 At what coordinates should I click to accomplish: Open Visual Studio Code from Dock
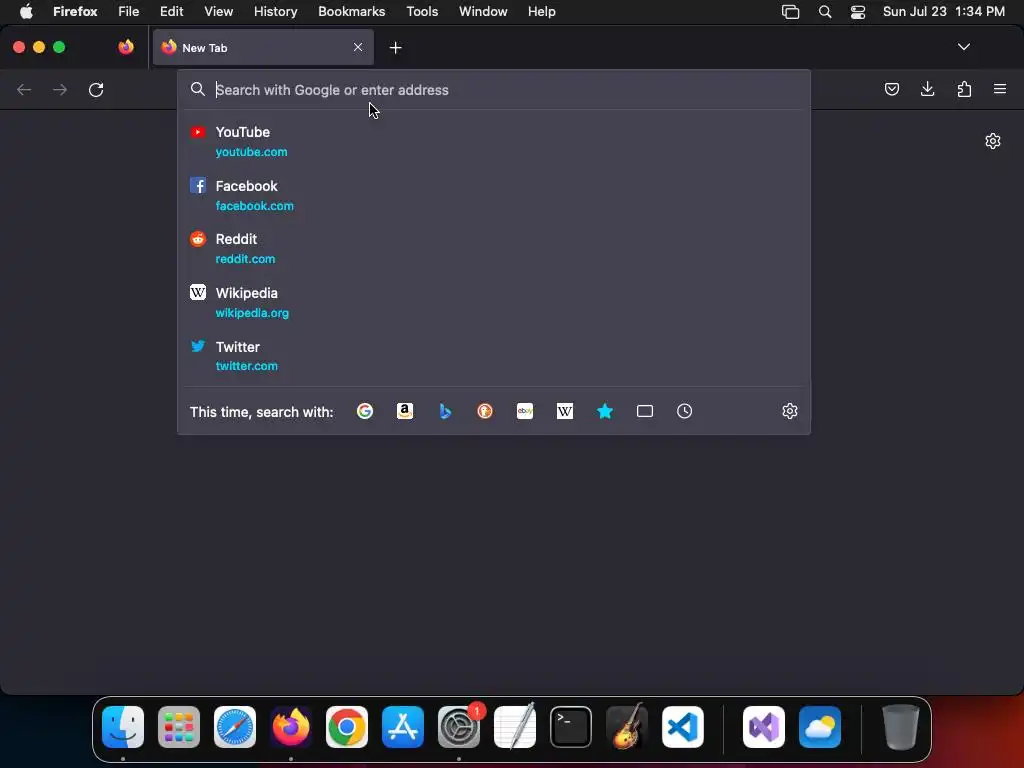(x=682, y=726)
